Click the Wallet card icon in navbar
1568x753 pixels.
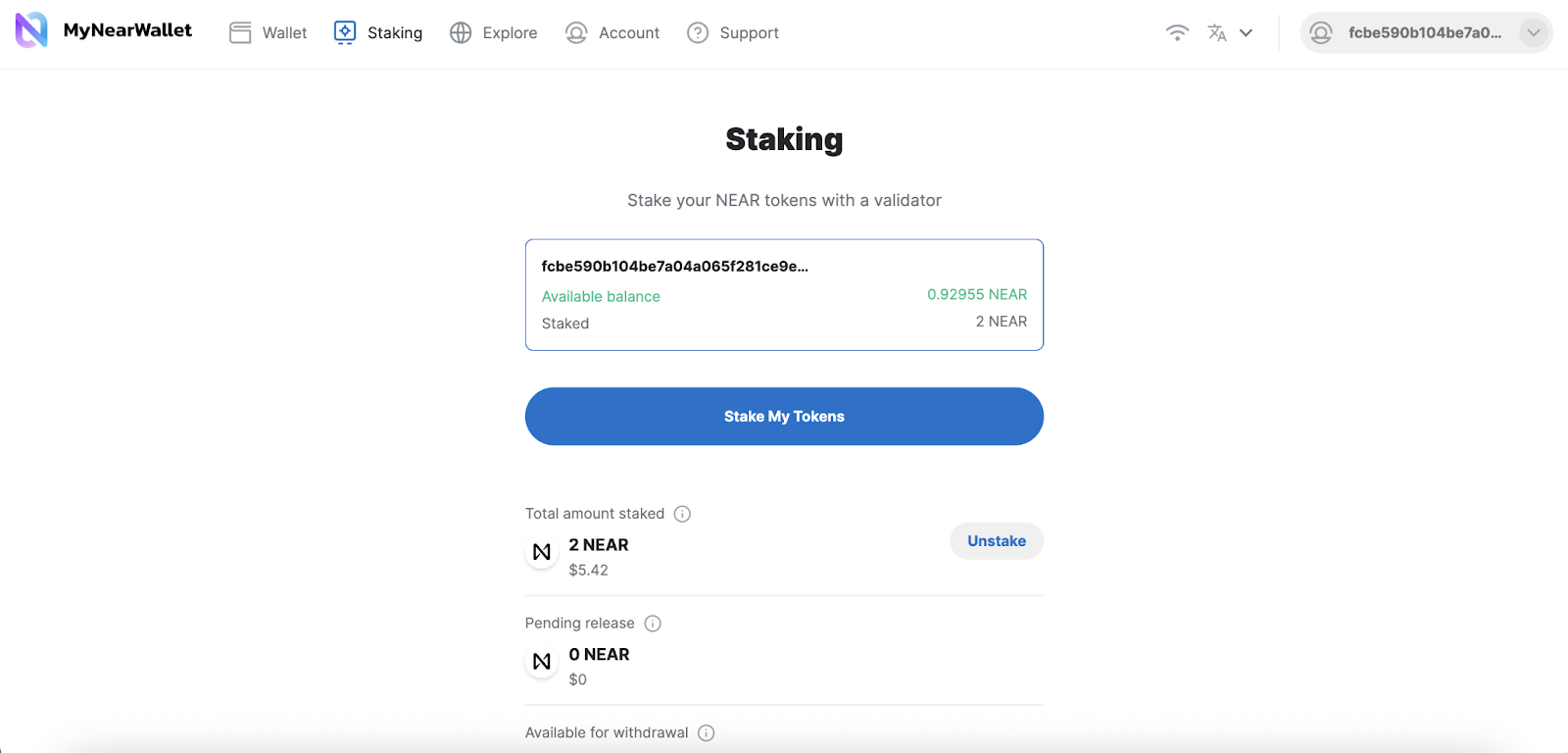point(240,33)
